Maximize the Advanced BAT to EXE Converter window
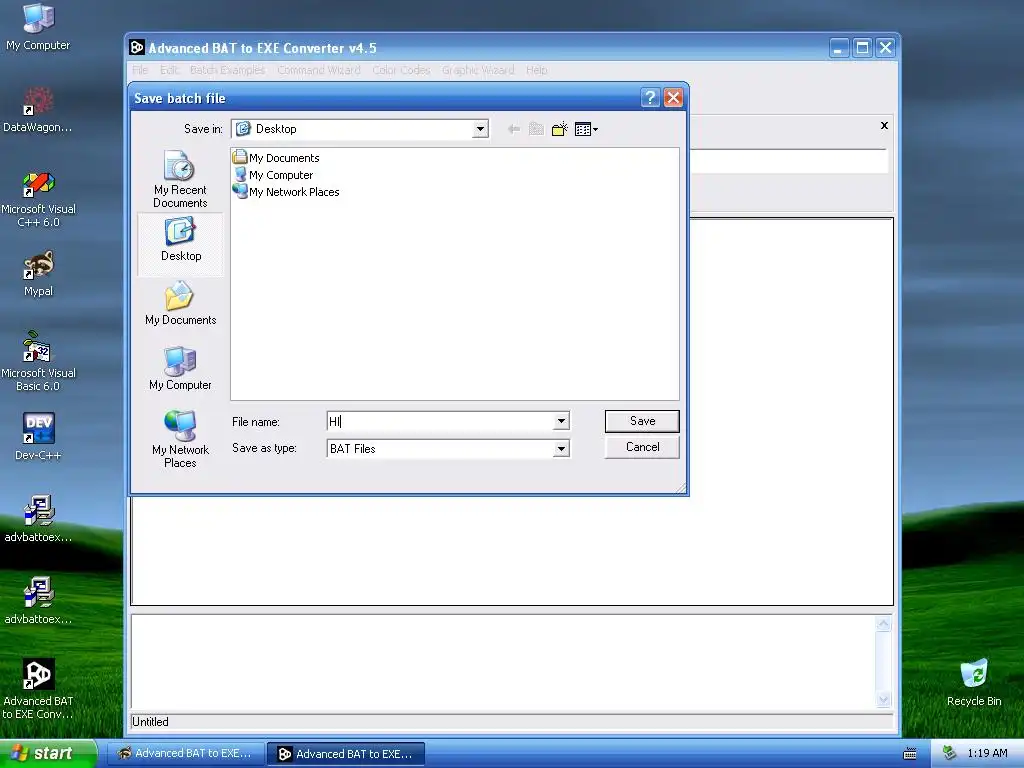The width and height of the screenshot is (1024, 768). 862,48
